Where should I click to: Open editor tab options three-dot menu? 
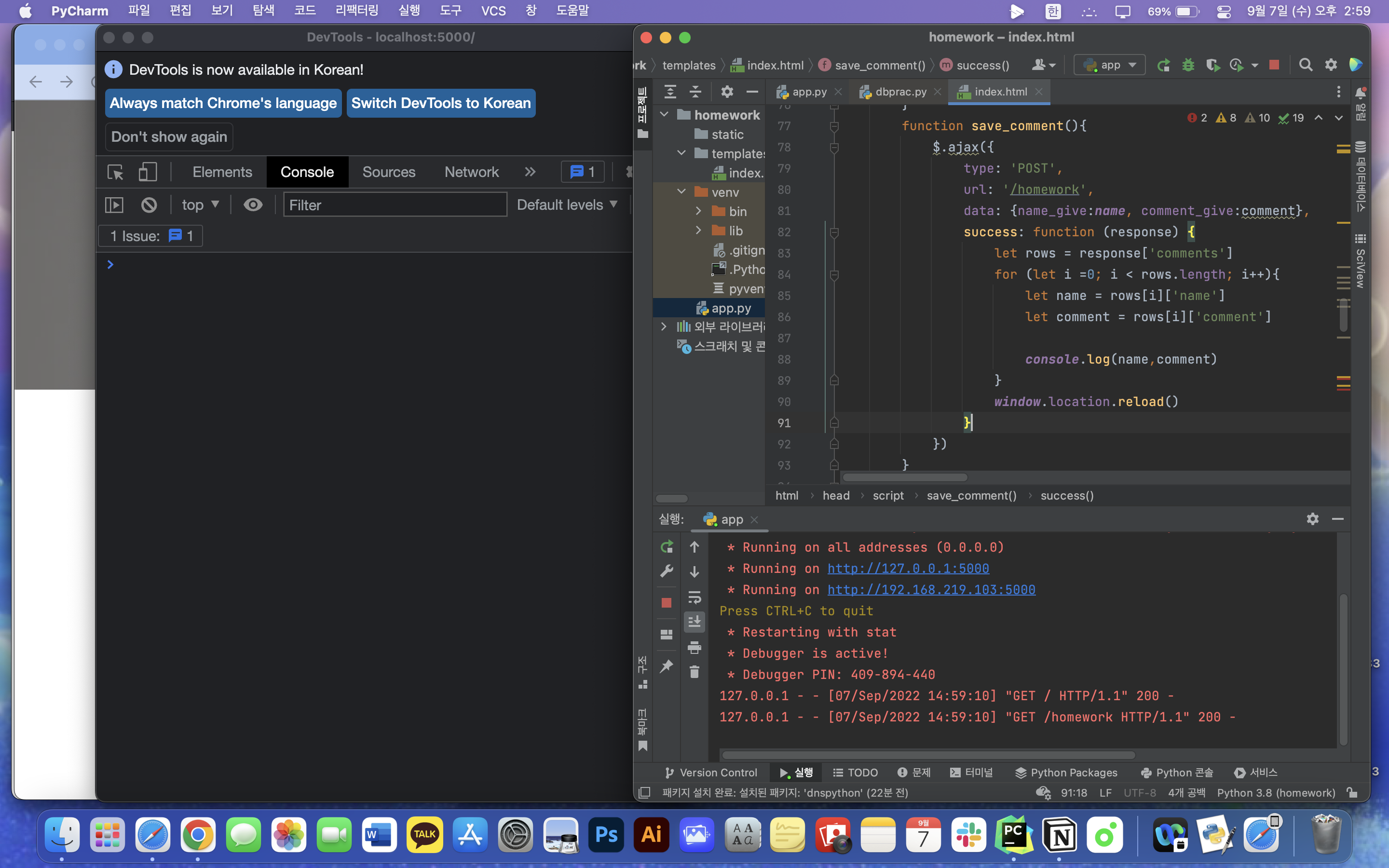coord(1338,92)
